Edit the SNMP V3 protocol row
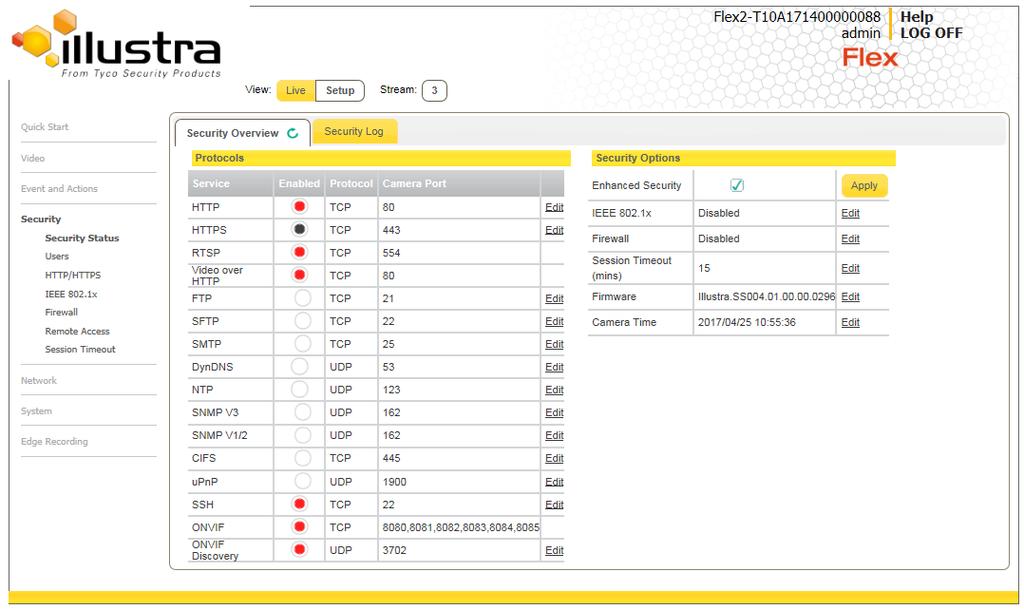This screenshot has width=1024, height=610. (554, 413)
